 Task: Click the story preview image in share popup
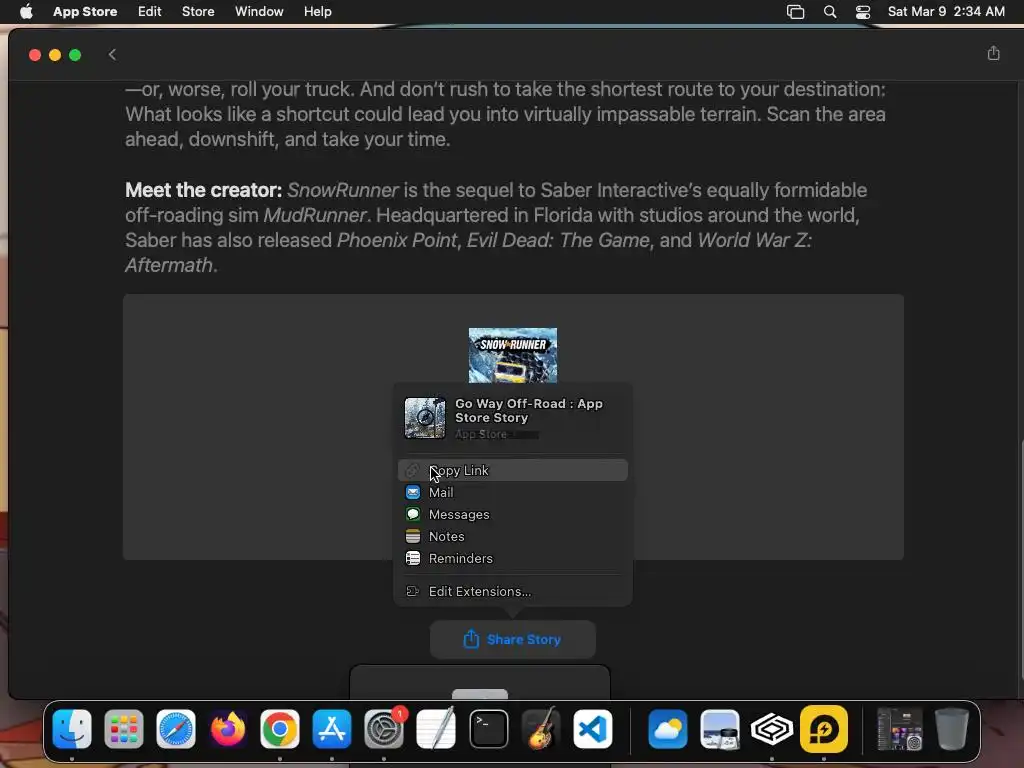click(x=425, y=418)
